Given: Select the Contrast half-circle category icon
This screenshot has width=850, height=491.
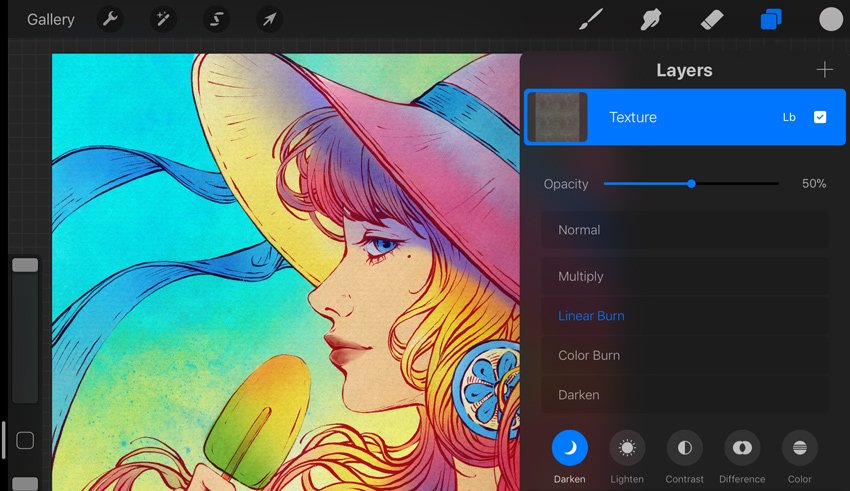Looking at the screenshot, I should pos(685,448).
